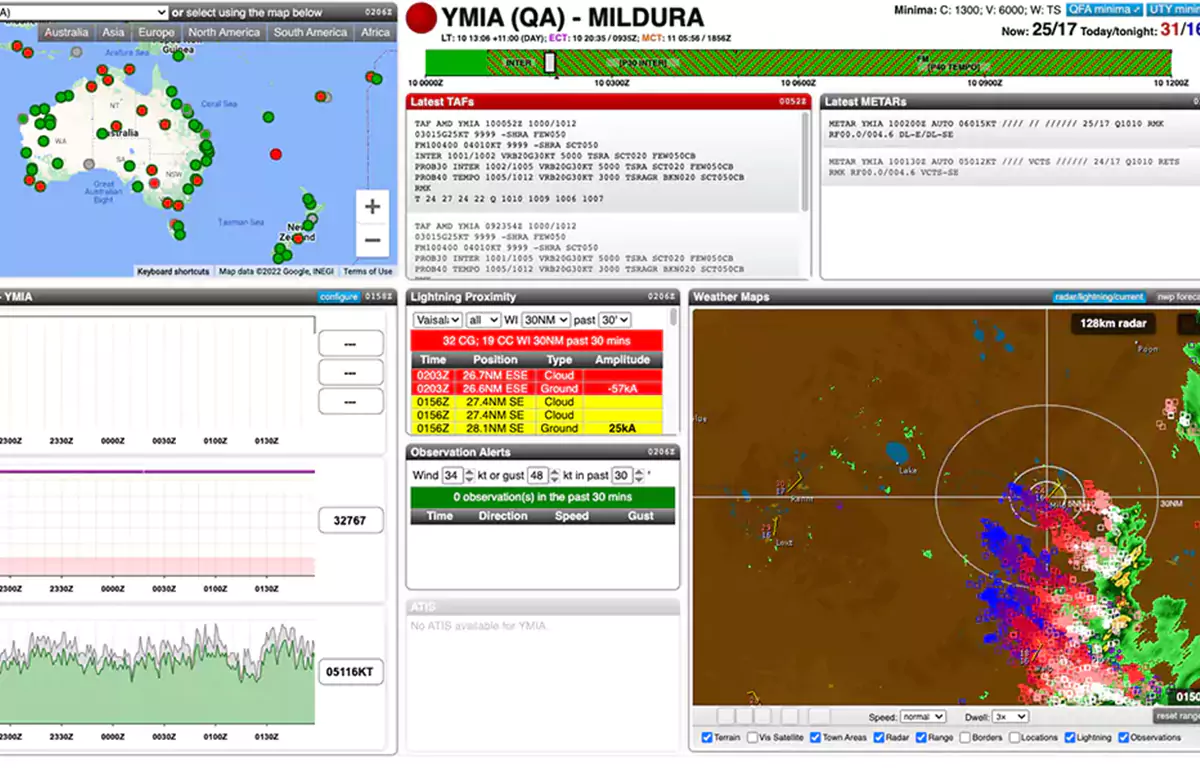Click a green station marker near New Zealand
Screen dimensions: 1200x770
click(x=307, y=200)
